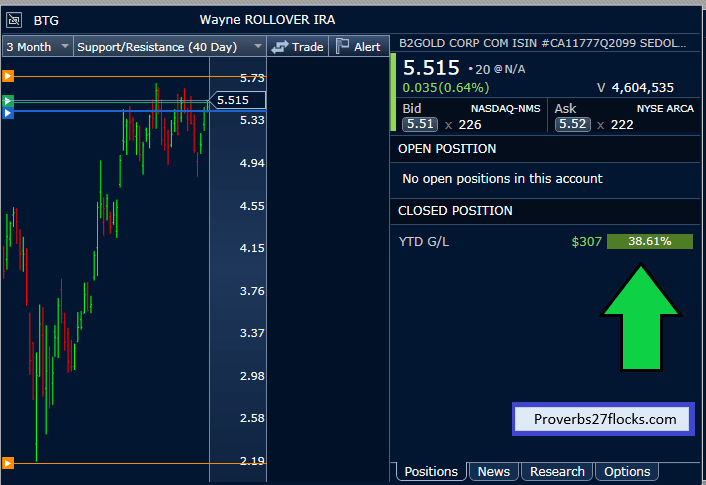
Task: Select the blue arrow marker on chart edge
Action: point(7,114)
